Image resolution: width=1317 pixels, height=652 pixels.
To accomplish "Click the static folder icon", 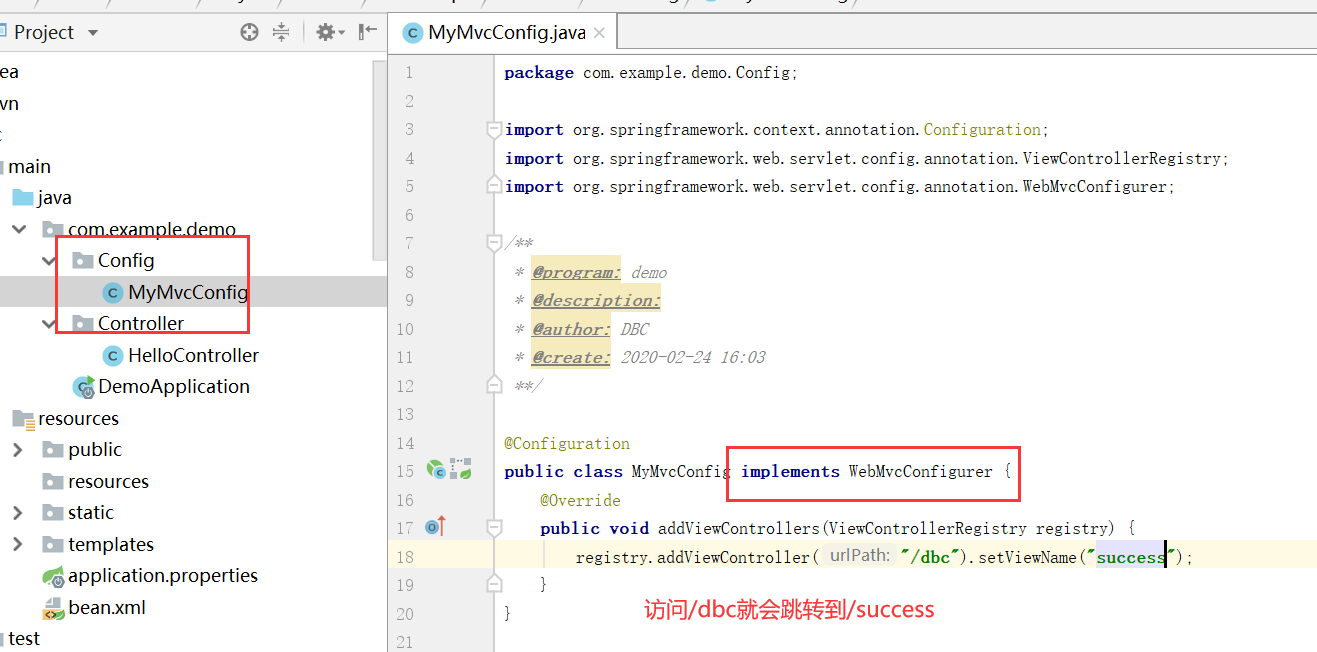I will [x=53, y=513].
